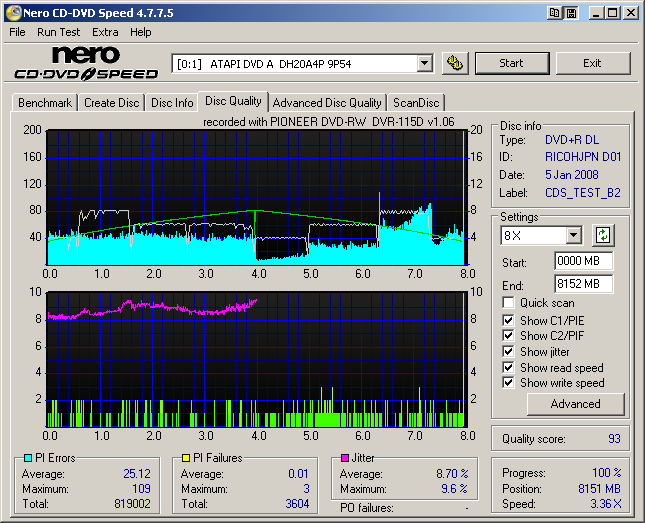Uncheck Show C1/PIE
Viewport: 645px width, 523px height.
[x=508, y=320]
